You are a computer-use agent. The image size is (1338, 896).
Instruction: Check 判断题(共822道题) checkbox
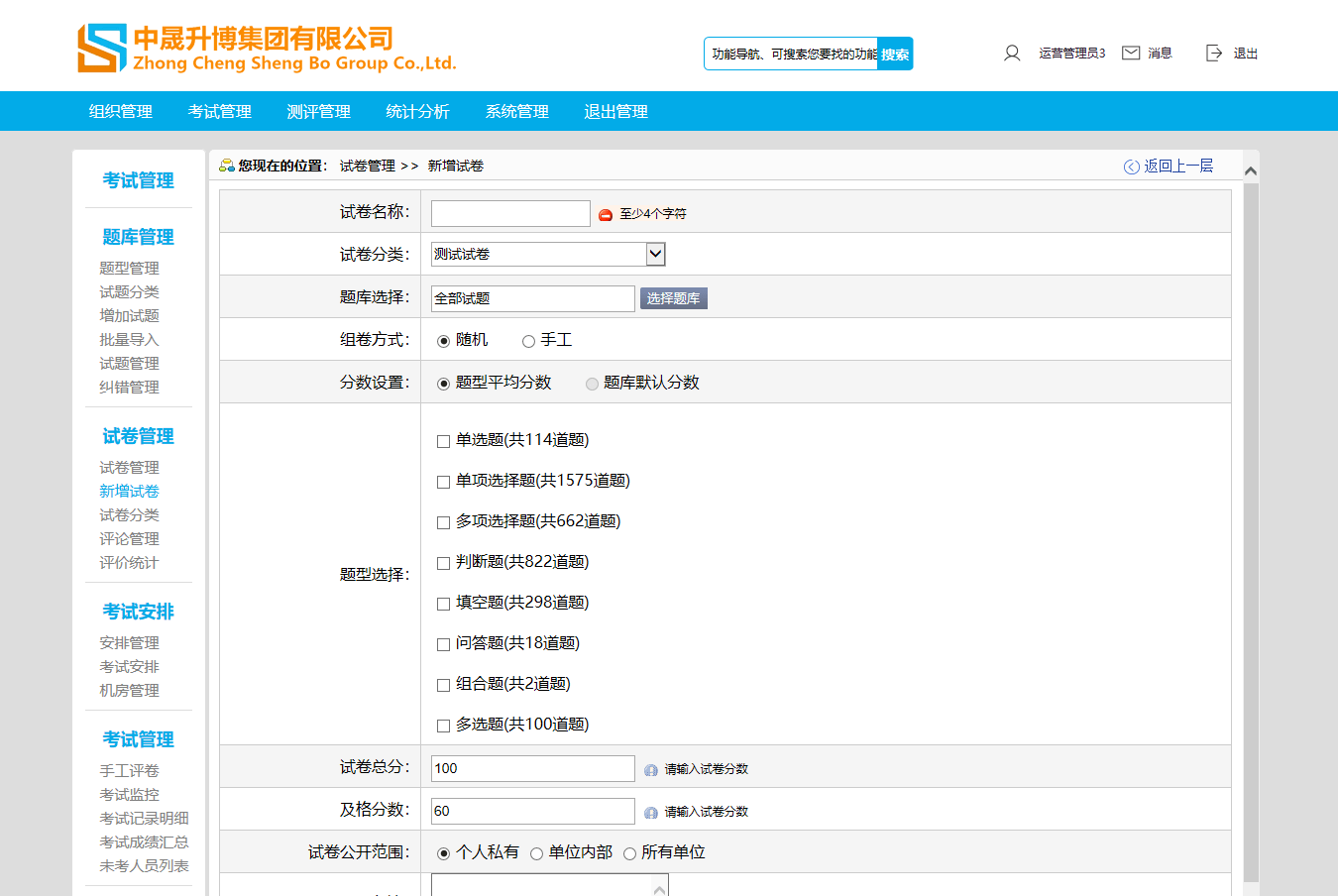[443, 563]
